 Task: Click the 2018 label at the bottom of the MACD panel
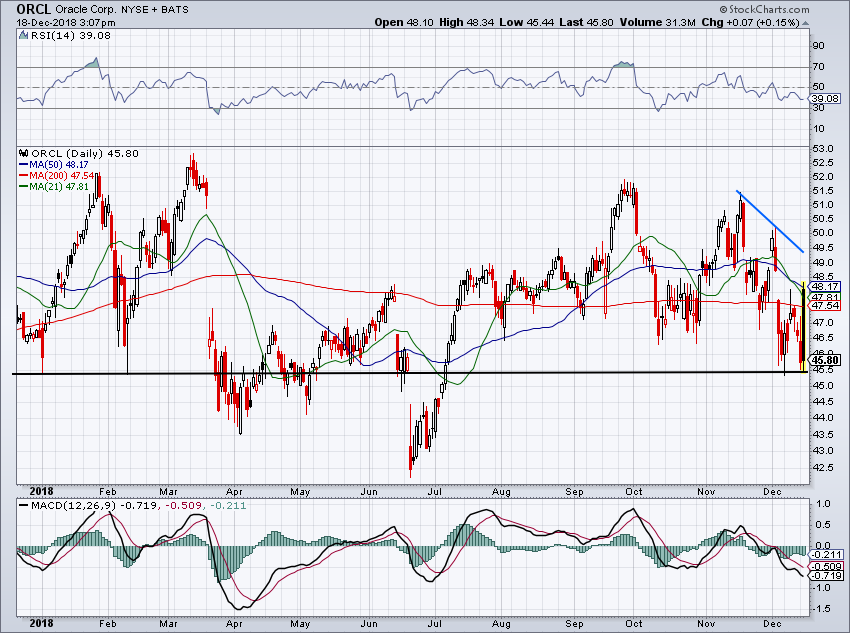click(x=41, y=623)
